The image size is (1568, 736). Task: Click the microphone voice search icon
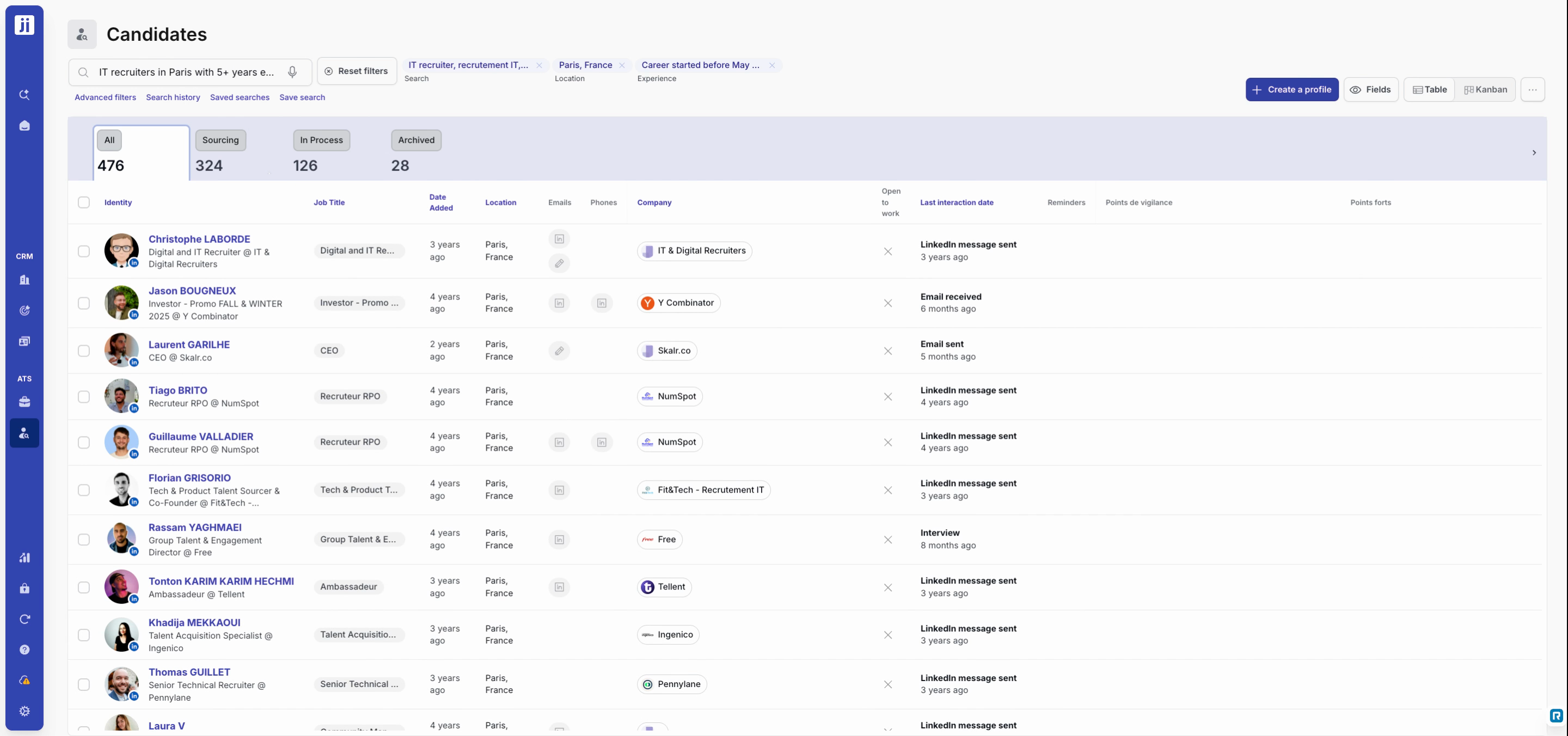point(292,72)
